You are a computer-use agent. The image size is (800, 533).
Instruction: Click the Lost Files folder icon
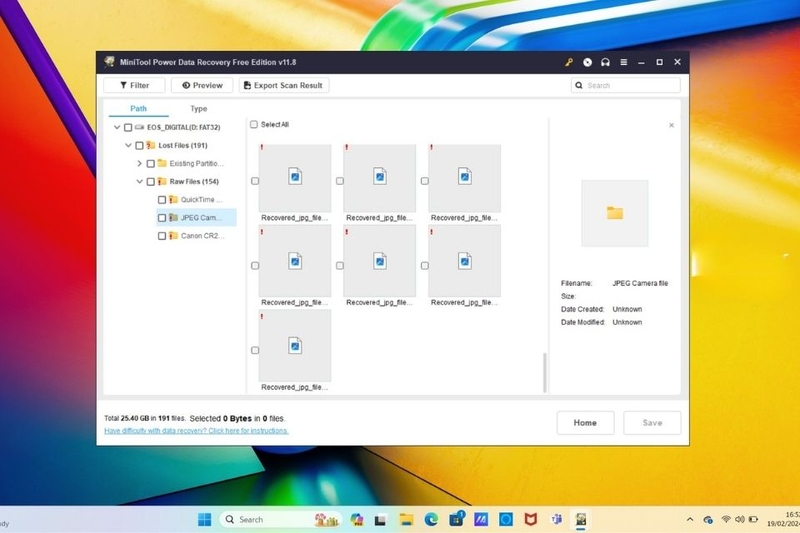pos(151,145)
